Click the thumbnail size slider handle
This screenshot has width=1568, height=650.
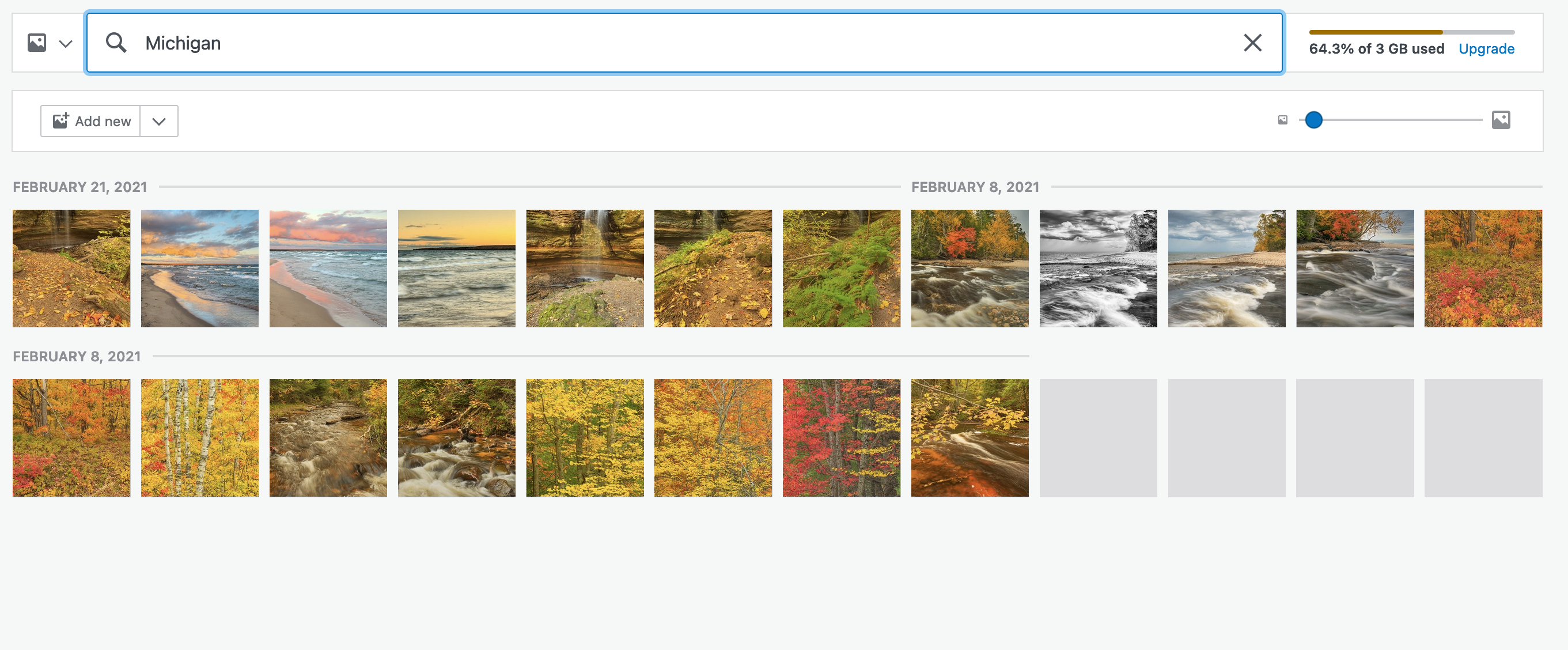click(x=1313, y=120)
